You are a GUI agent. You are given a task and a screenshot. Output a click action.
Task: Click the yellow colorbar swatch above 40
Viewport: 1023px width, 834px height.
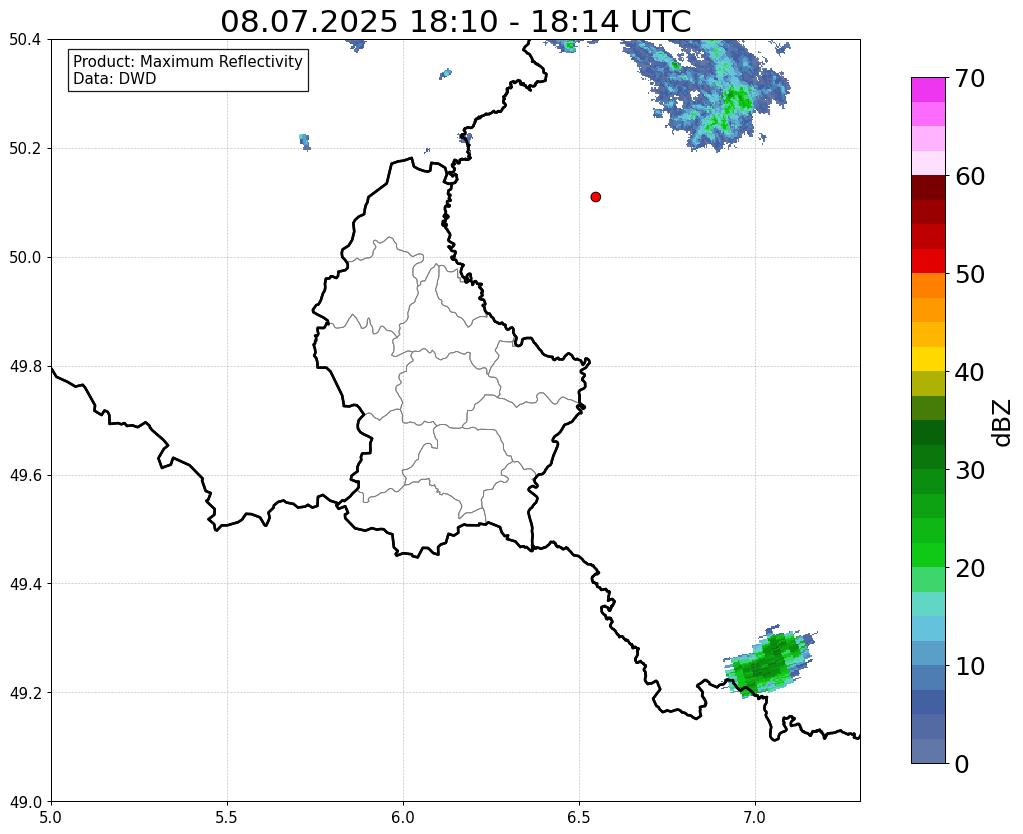coord(928,359)
